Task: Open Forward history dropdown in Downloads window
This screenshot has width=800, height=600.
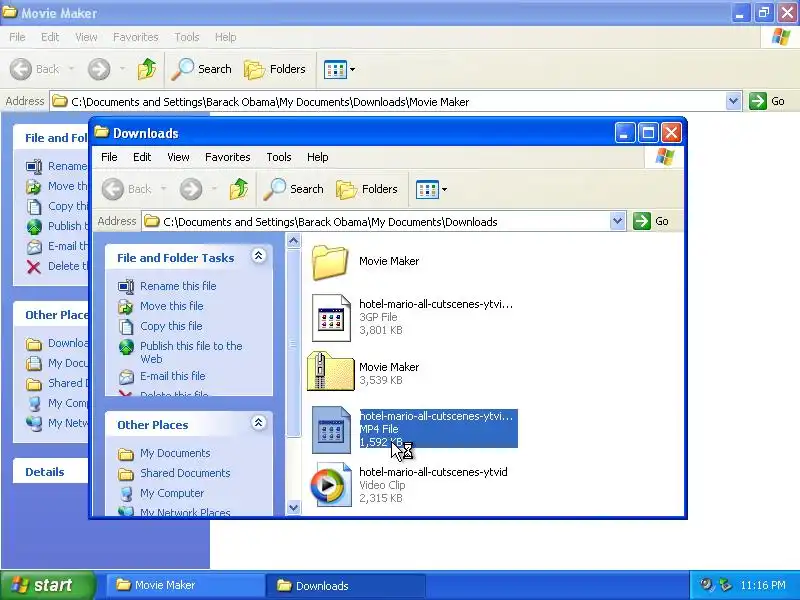Action: (214, 189)
